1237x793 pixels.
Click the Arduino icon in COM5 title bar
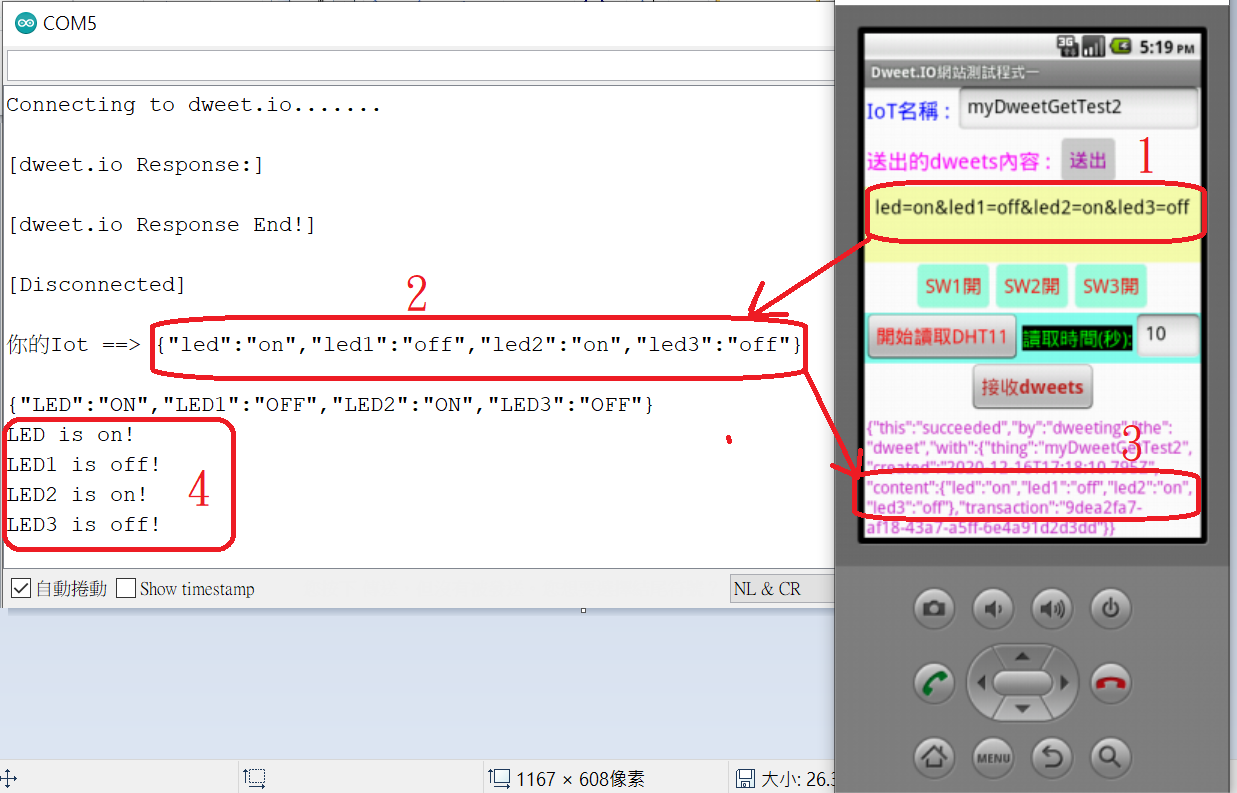(x=25, y=22)
